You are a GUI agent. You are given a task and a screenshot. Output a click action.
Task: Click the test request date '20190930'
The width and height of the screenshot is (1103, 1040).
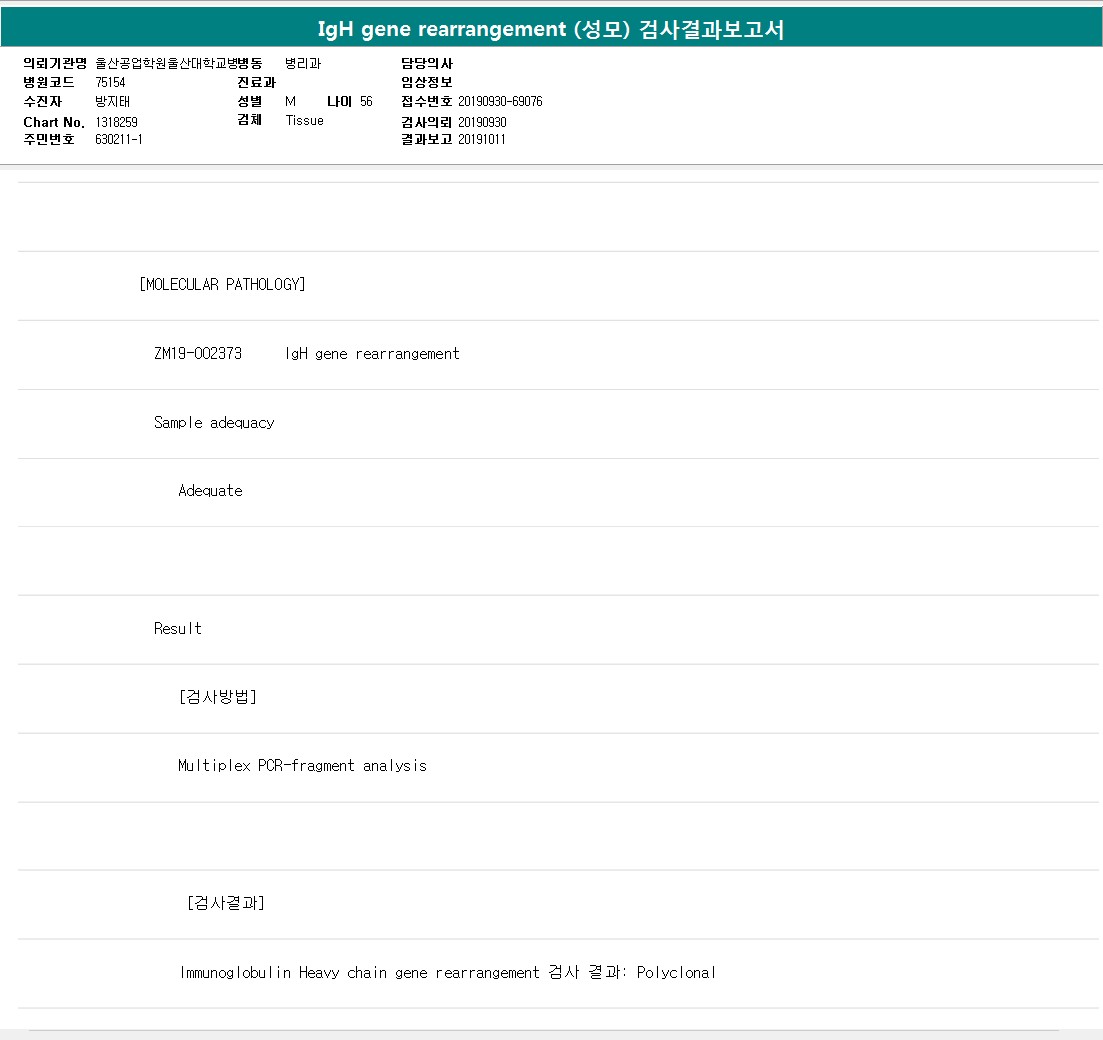click(483, 122)
